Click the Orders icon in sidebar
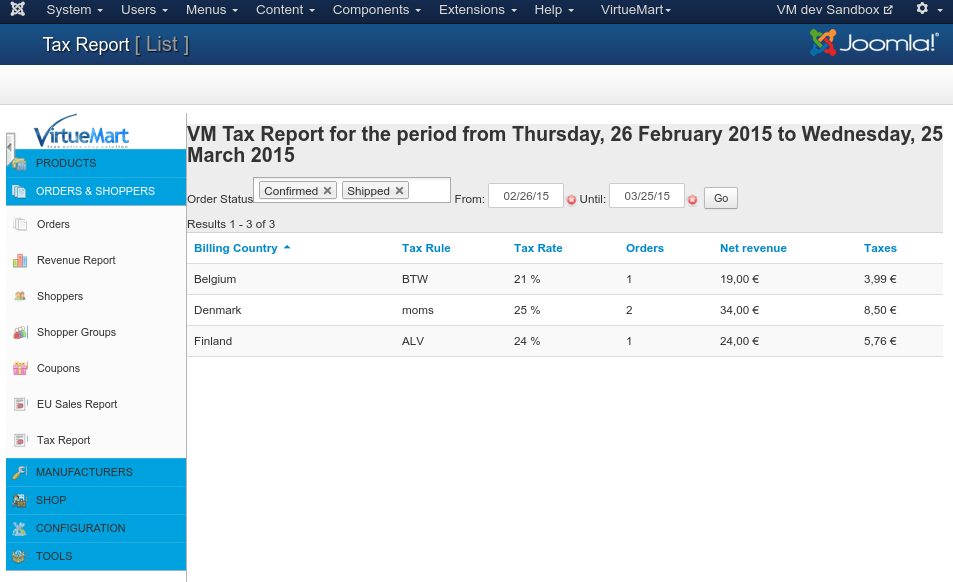This screenshot has height=582, width=953. pos(20,224)
